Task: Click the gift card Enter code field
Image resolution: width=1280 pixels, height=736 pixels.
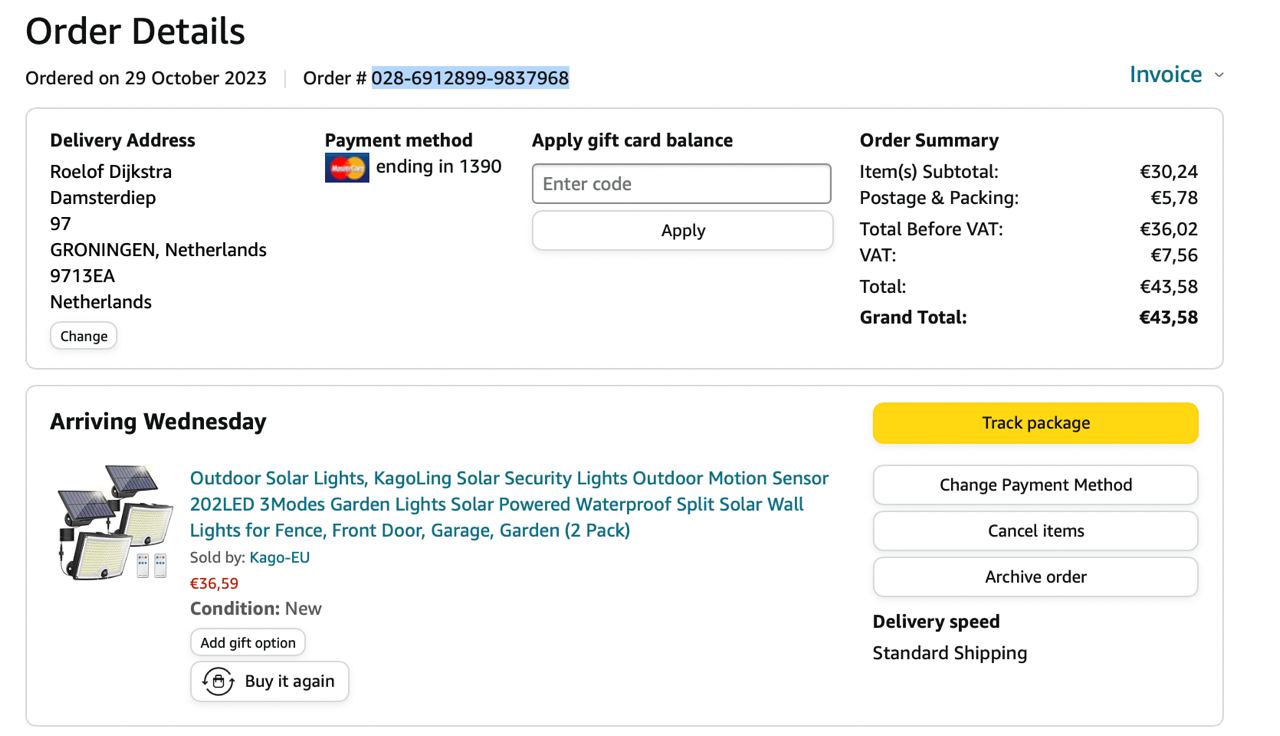Action: click(681, 184)
